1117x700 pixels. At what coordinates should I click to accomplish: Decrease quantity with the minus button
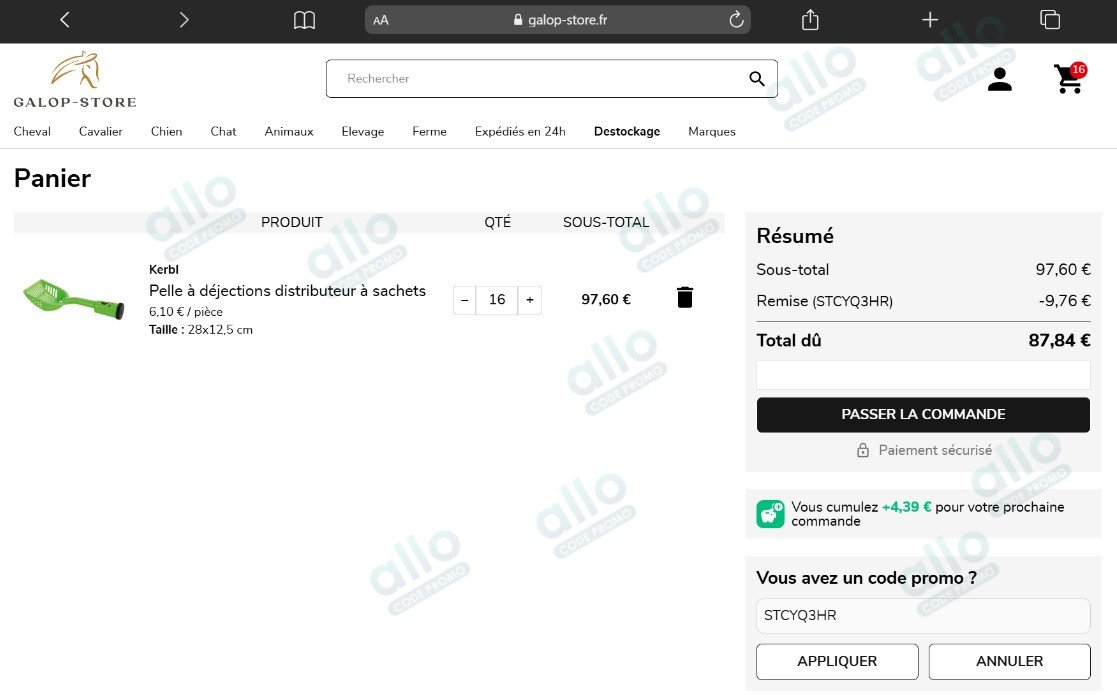point(464,300)
